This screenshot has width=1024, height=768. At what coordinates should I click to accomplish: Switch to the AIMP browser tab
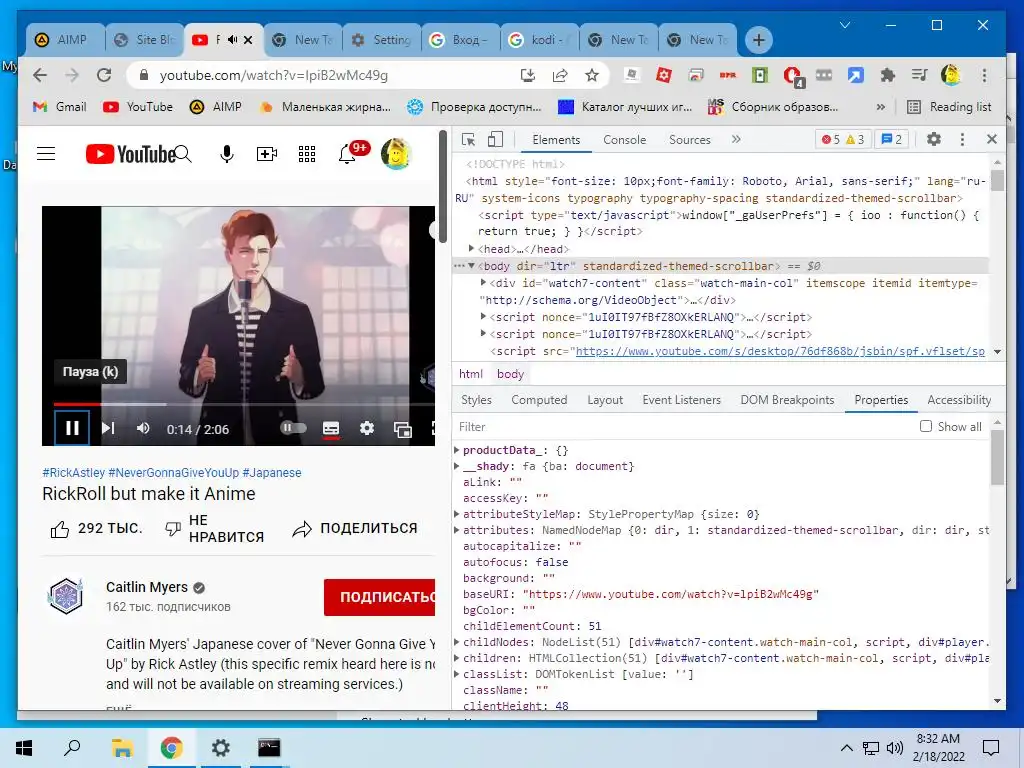pos(64,40)
